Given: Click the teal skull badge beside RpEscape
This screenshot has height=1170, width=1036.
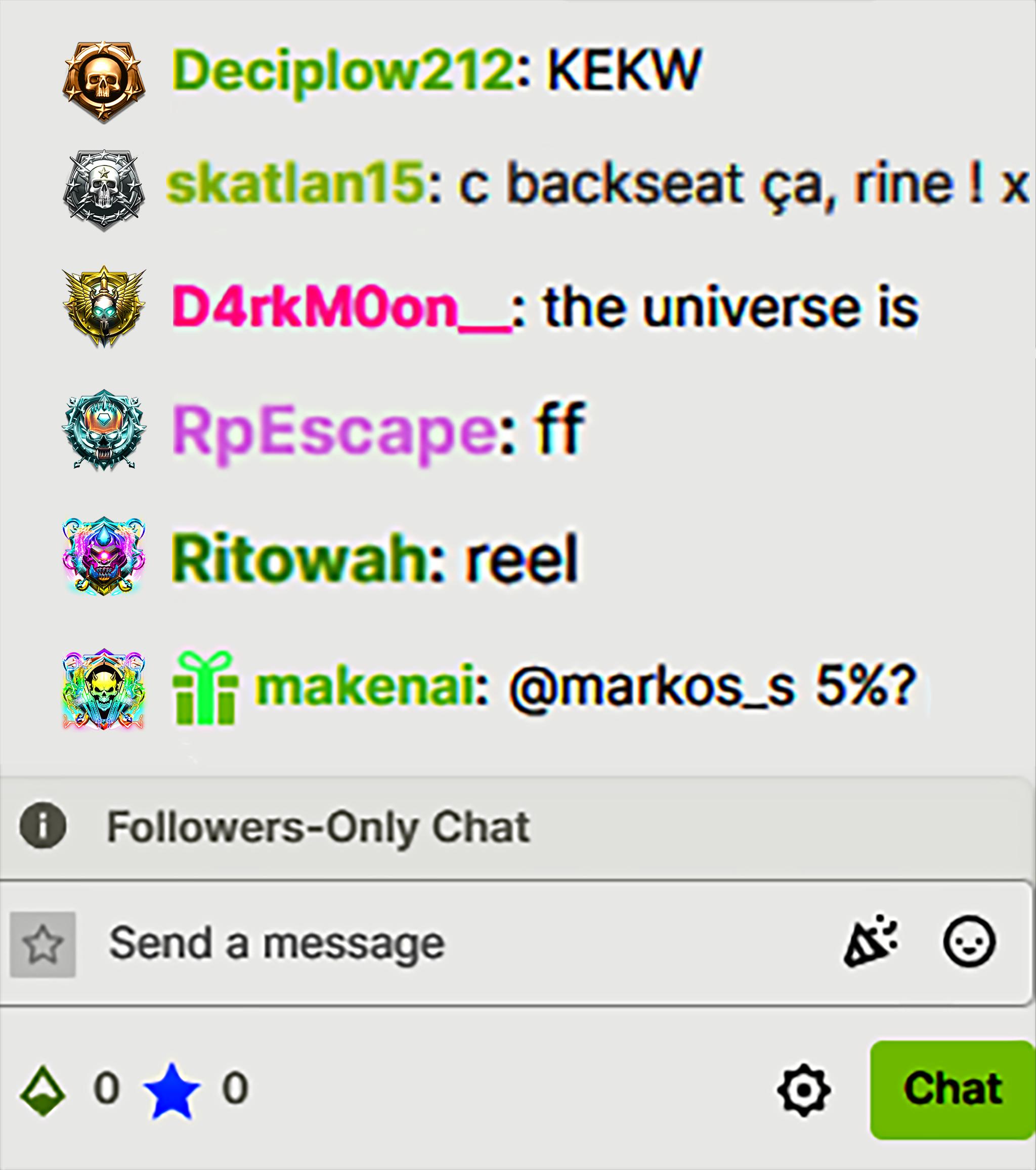Looking at the screenshot, I should click(x=104, y=430).
